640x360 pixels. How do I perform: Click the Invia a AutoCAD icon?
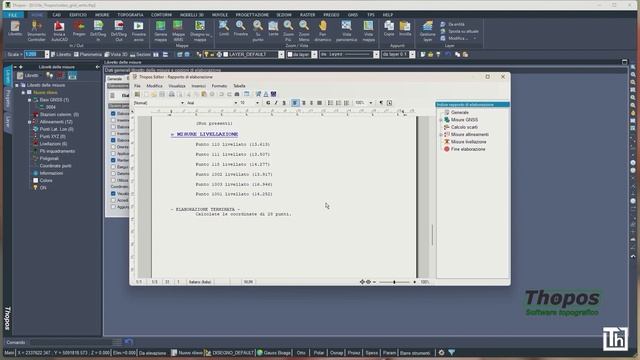point(59,31)
